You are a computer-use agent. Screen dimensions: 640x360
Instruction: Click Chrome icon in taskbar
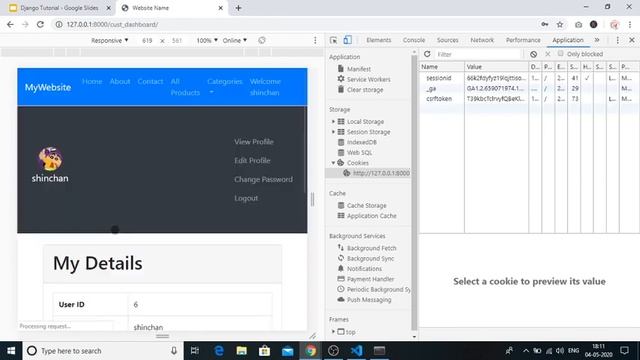point(311,351)
